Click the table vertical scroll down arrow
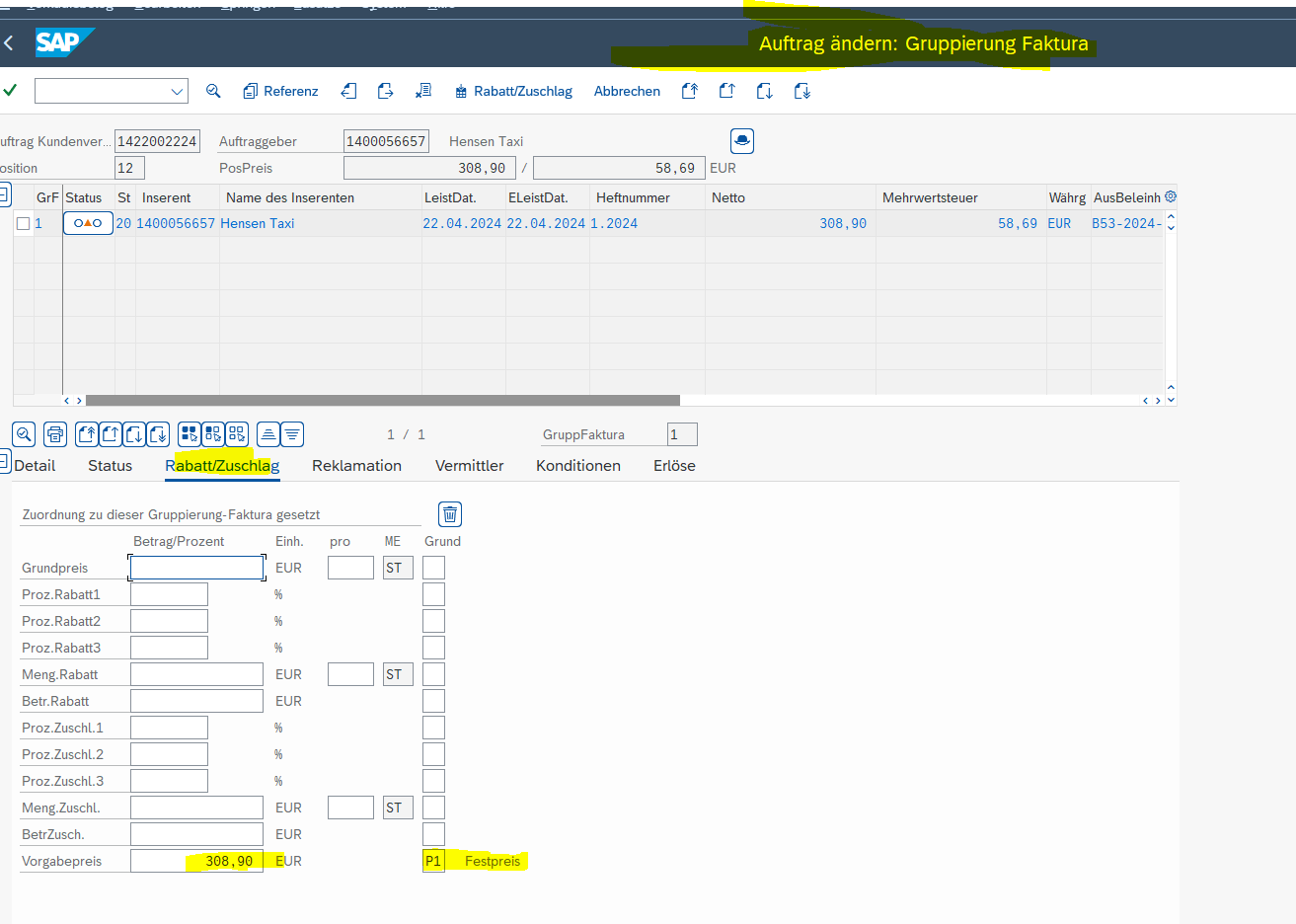Image resolution: width=1296 pixels, height=924 pixels. click(x=1171, y=400)
